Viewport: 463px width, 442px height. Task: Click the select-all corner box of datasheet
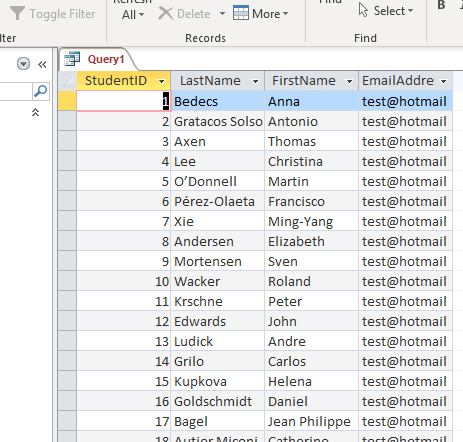[67, 81]
